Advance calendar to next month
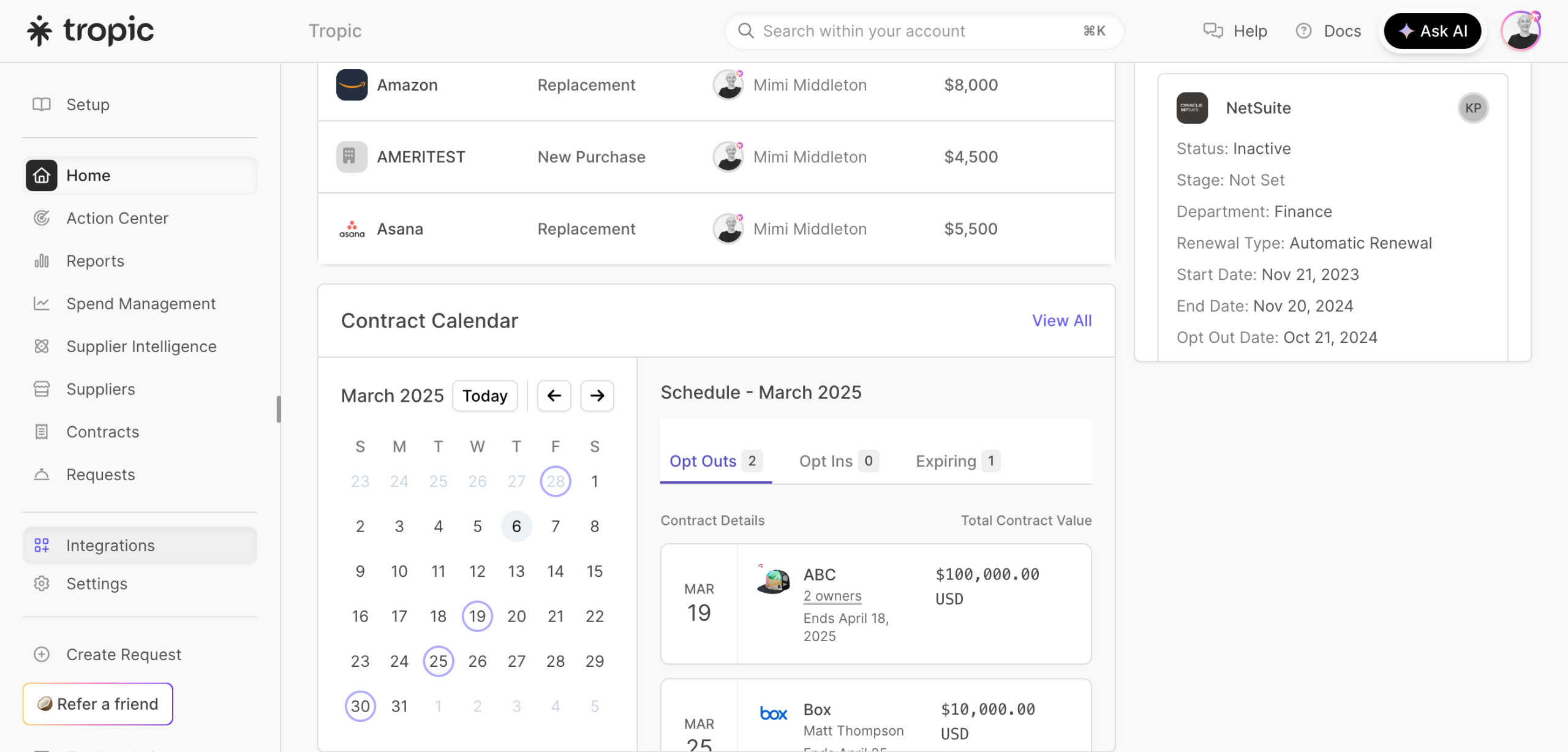The image size is (1568, 752). 597,396
